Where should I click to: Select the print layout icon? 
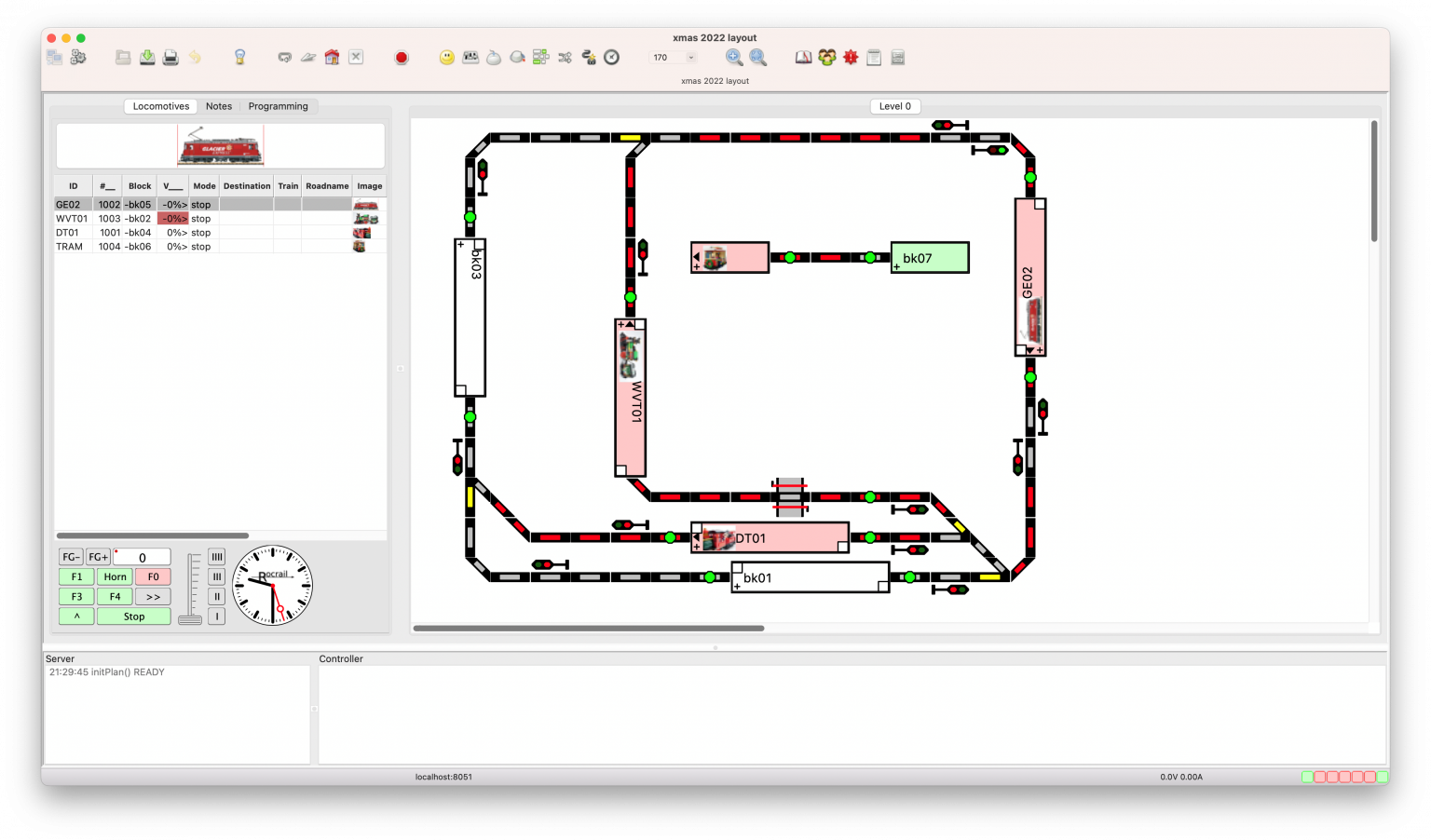click(170, 57)
